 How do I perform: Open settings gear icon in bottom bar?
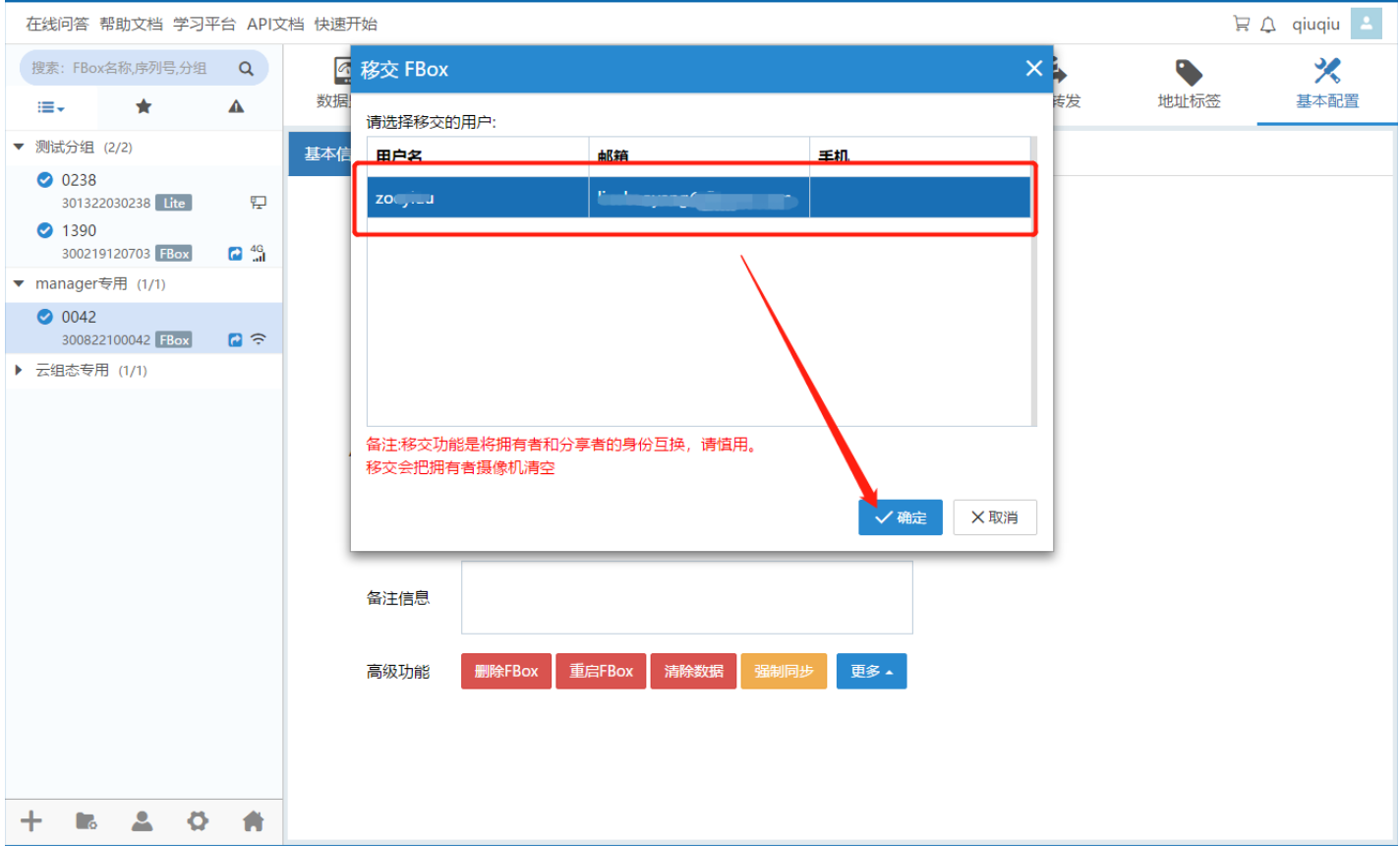(x=198, y=820)
